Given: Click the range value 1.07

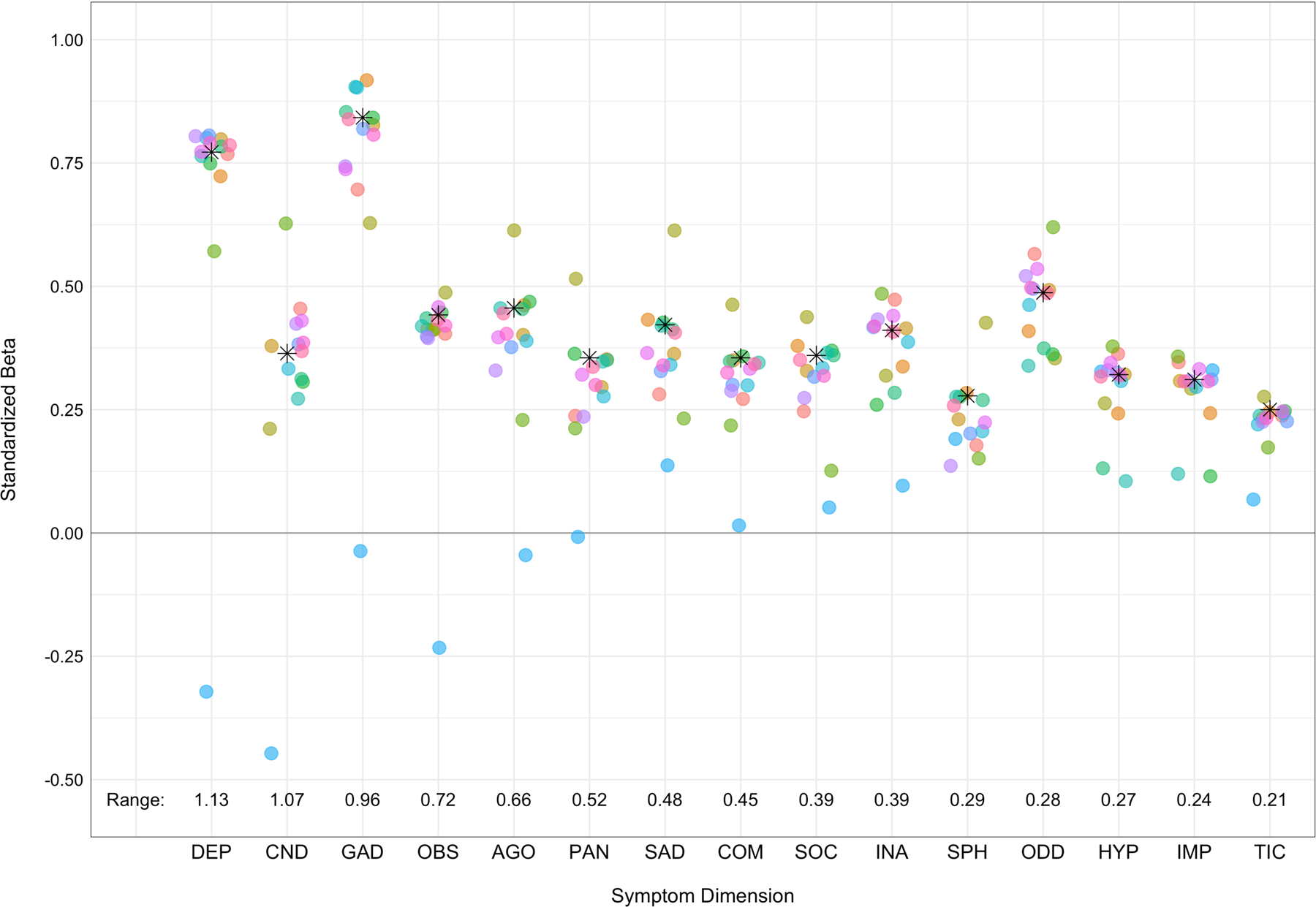Looking at the screenshot, I should [287, 800].
